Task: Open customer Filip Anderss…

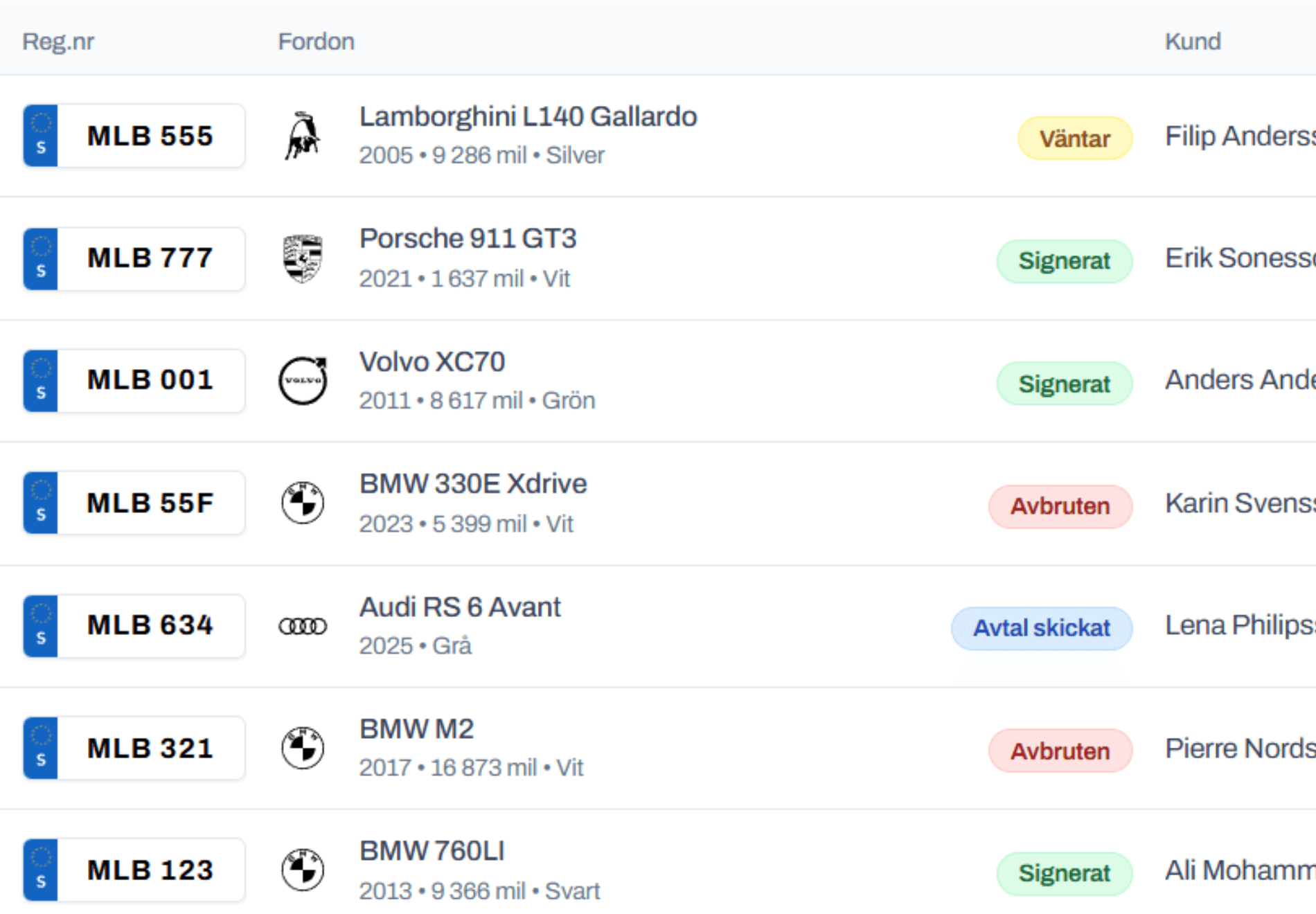Action: [x=1241, y=136]
